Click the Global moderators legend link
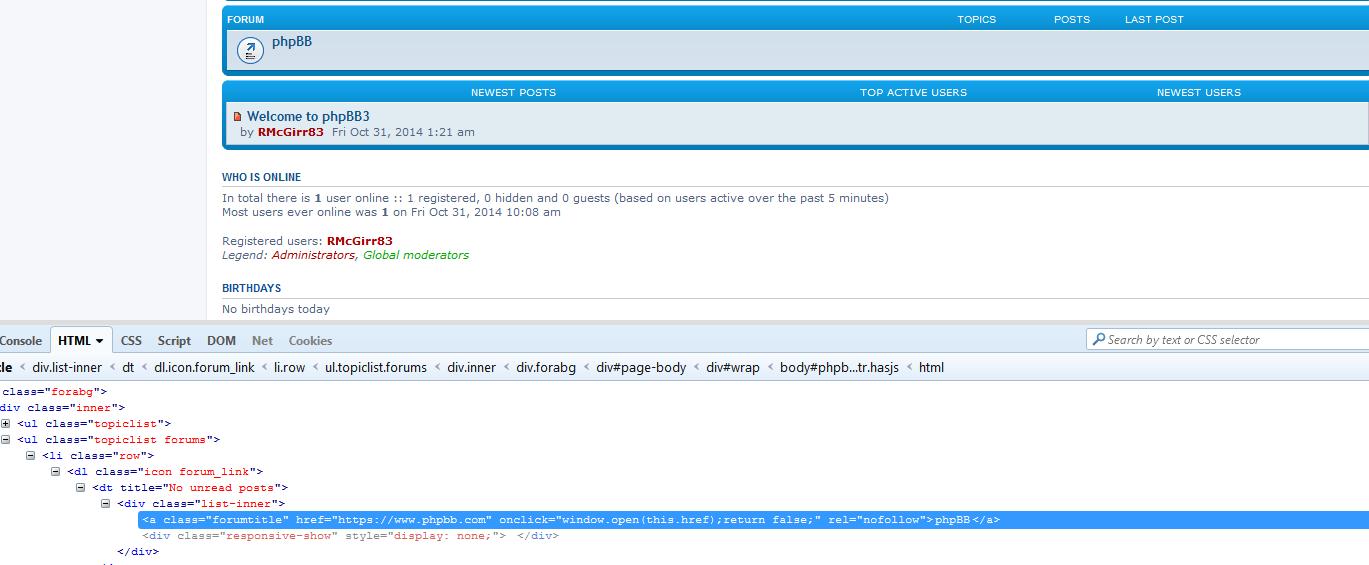The height and width of the screenshot is (565, 1369). (416, 255)
